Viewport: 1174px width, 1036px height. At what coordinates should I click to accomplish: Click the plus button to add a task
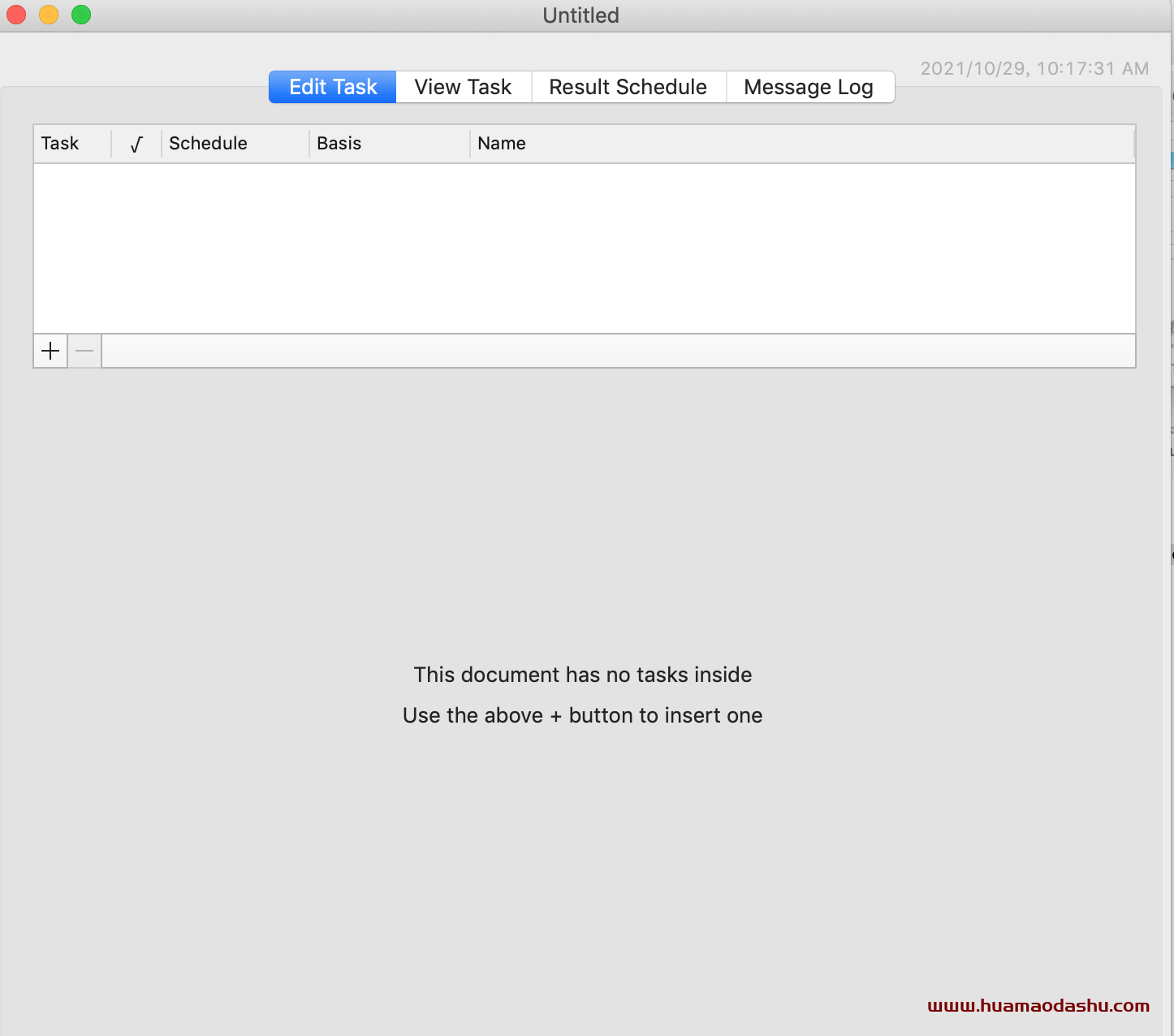[50, 351]
